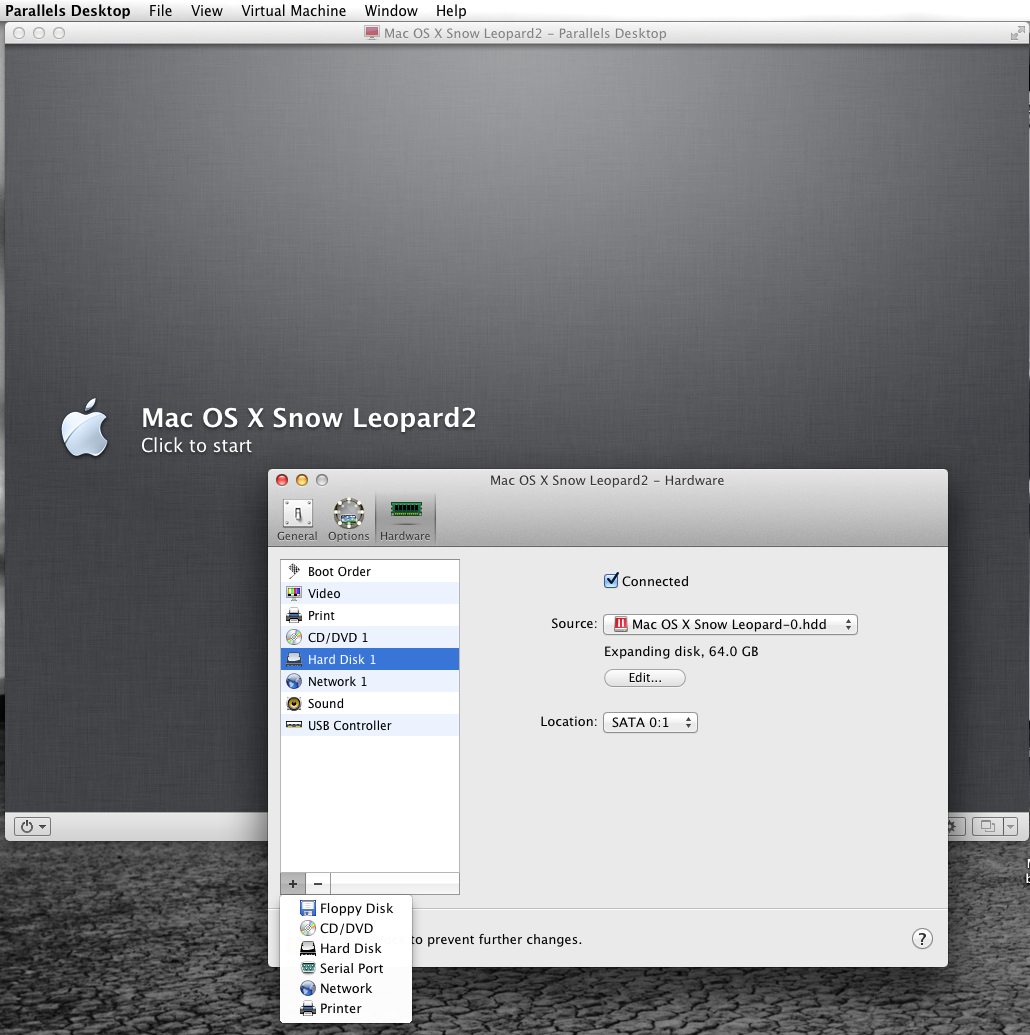The image size is (1030, 1035).
Task: Select CD/DVD 1 in hardware list
Action: 370,637
